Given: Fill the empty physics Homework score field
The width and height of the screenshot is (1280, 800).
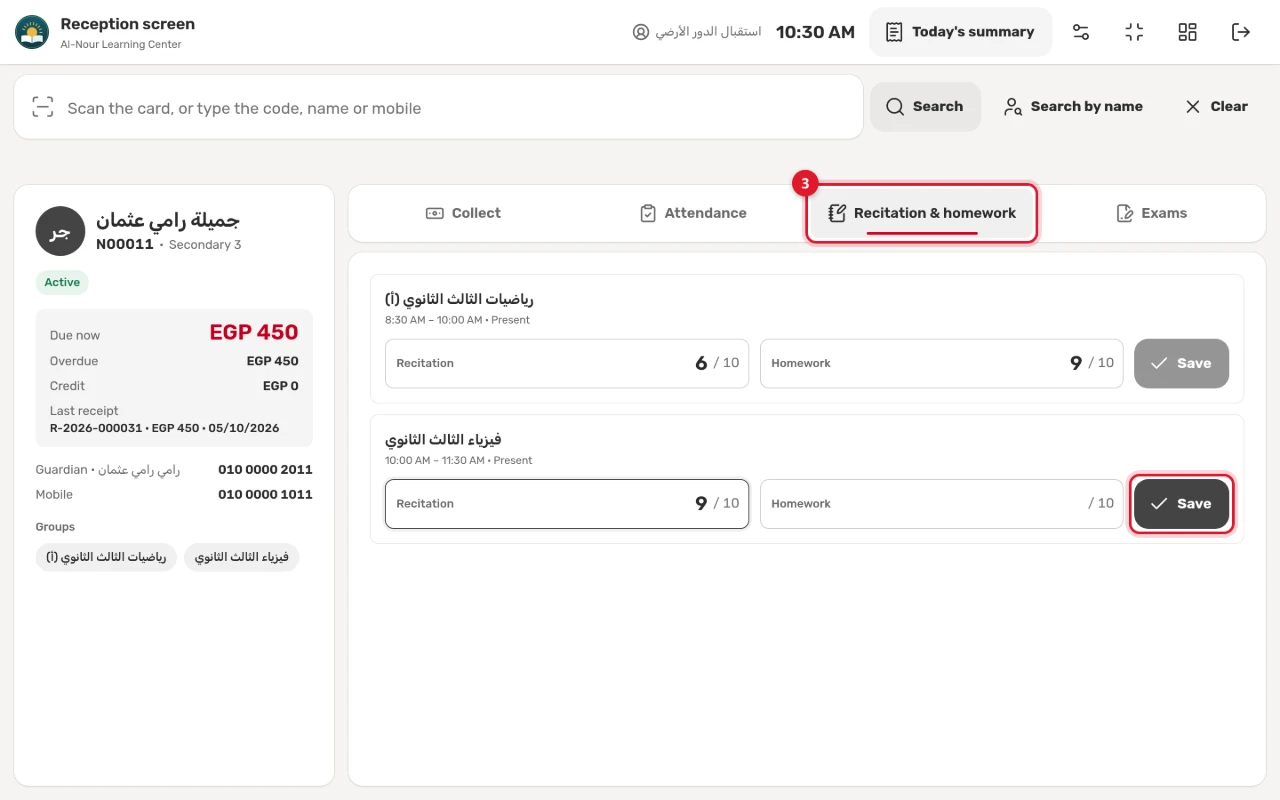Looking at the screenshot, I should [x=942, y=504].
